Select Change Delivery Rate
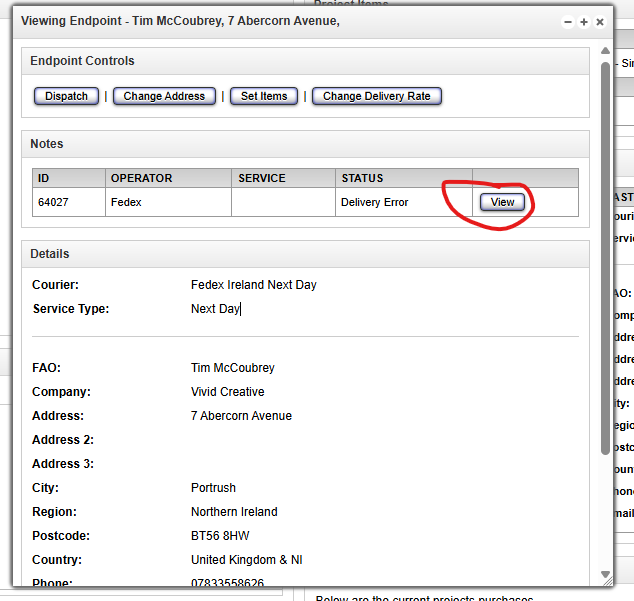The width and height of the screenshot is (634, 601). (376, 96)
